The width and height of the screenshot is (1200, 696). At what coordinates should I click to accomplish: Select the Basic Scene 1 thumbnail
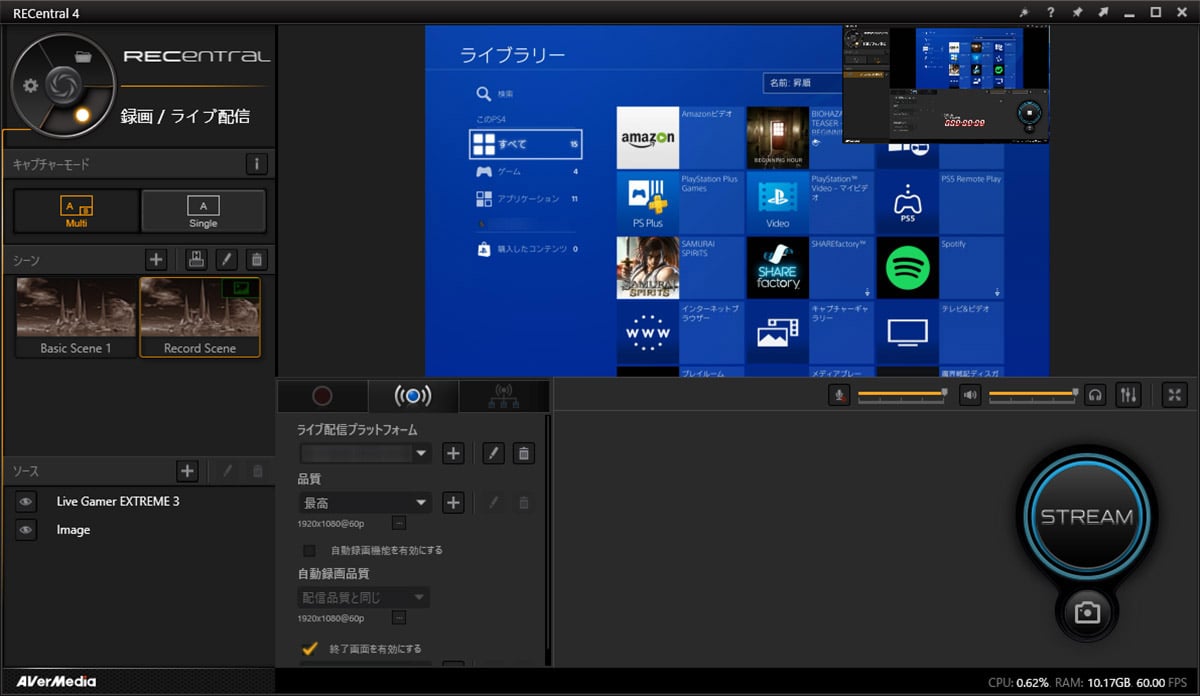coord(76,317)
